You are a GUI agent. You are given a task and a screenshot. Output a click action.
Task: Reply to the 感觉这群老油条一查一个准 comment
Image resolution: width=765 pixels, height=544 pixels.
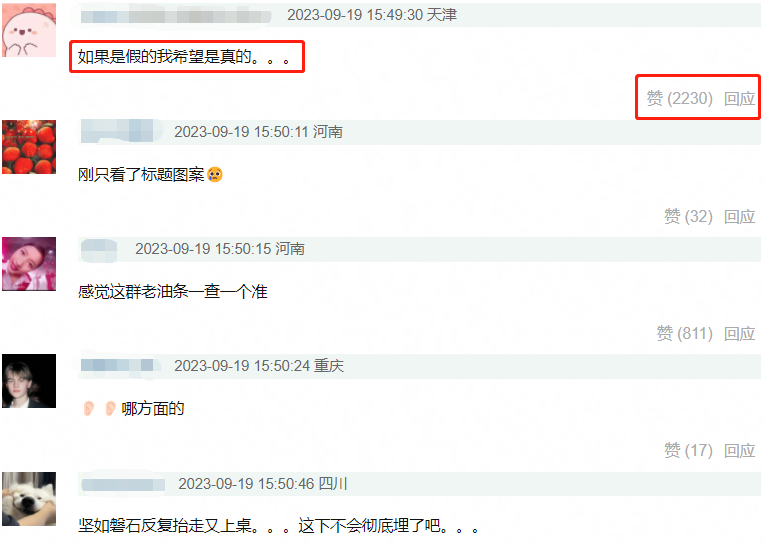click(x=740, y=333)
